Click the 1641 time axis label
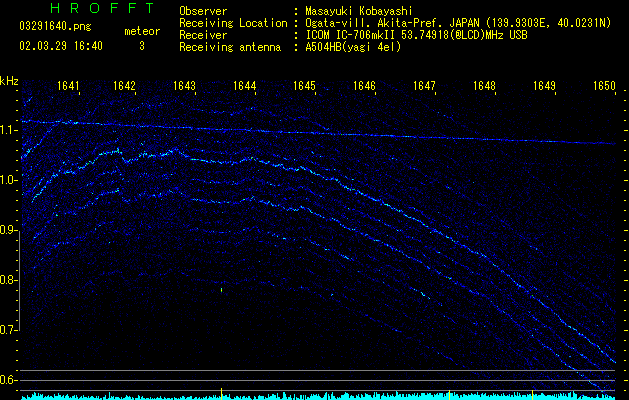This screenshot has height=400, width=629. 68,86
